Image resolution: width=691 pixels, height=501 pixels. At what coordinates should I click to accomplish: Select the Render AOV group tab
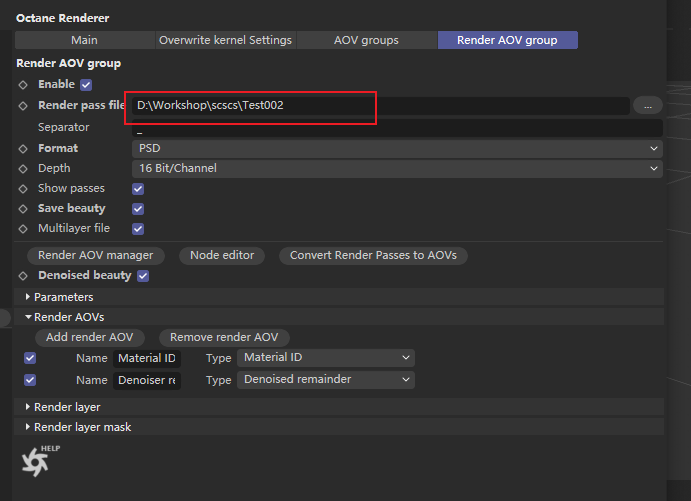507,40
